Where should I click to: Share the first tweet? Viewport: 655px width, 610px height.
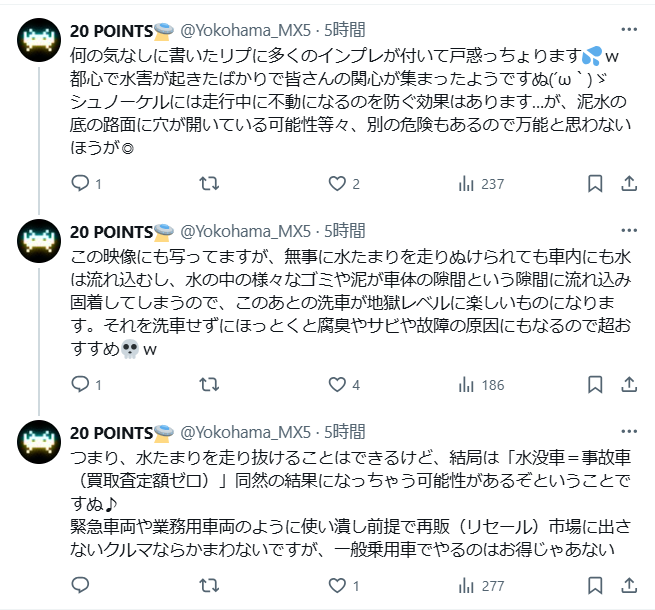pos(629,183)
